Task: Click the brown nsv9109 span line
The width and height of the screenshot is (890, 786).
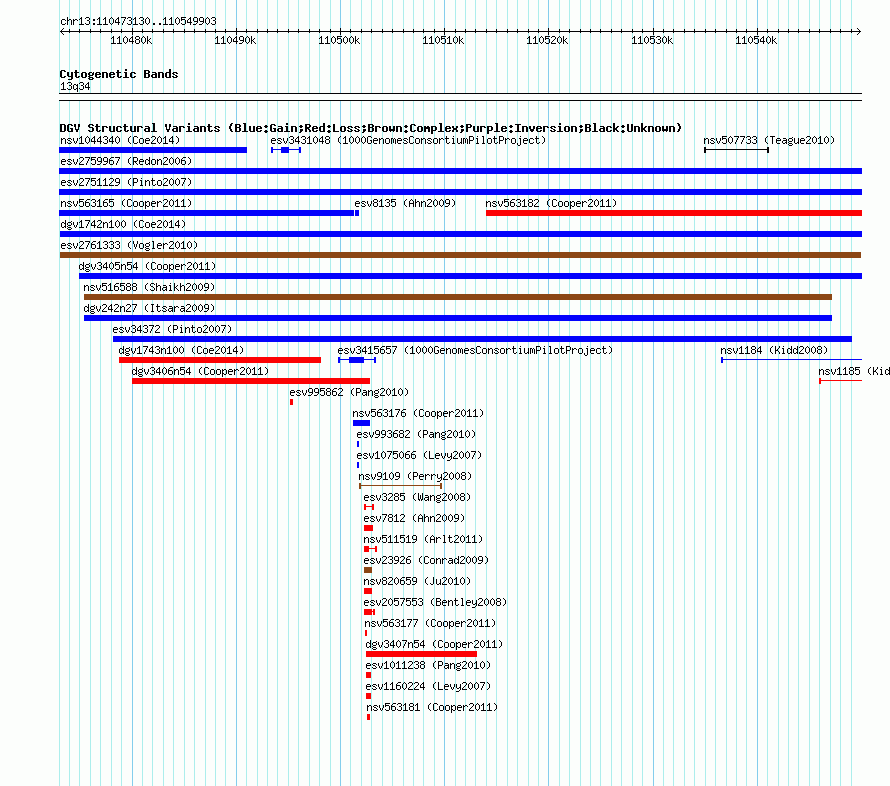Action: [401, 486]
